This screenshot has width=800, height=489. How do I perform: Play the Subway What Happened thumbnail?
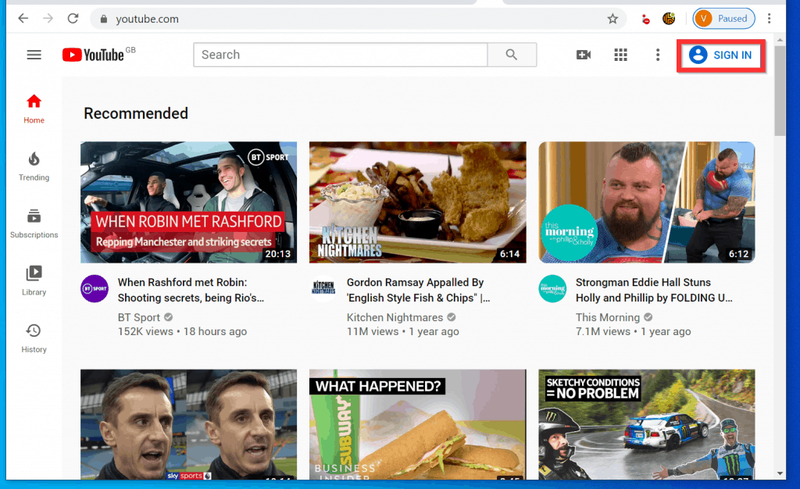pos(417,424)
